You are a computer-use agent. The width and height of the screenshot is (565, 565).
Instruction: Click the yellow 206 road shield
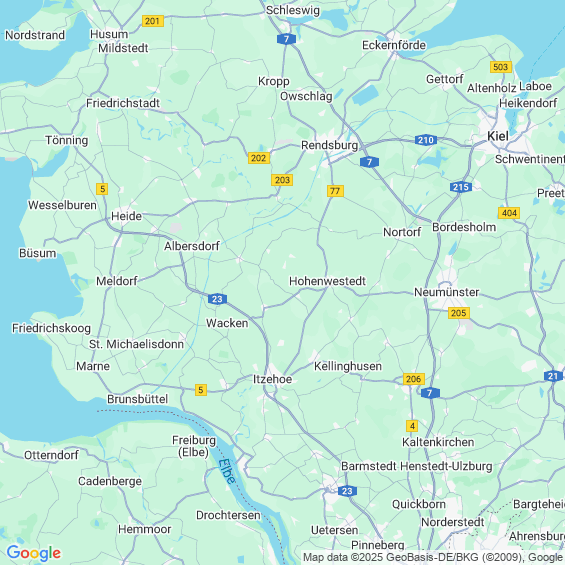413,379
